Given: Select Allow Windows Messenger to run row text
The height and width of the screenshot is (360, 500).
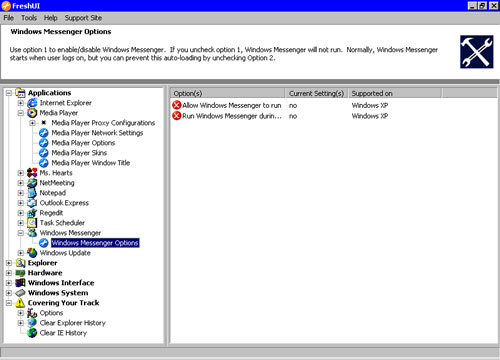Looking at the screenshot, I should coord(232,105).
